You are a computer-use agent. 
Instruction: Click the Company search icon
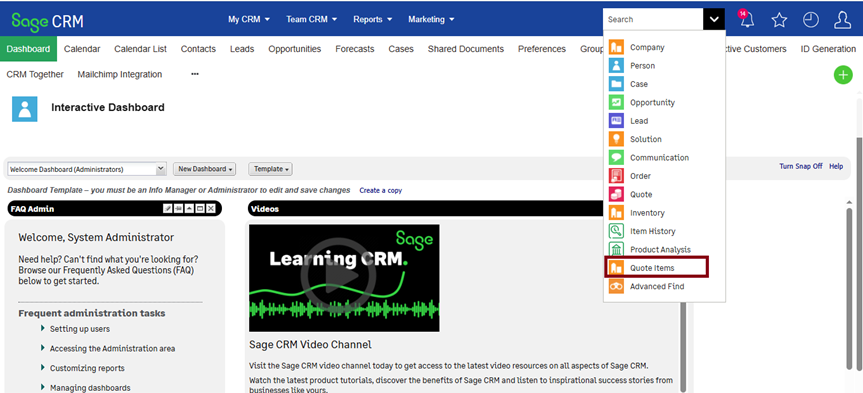(x=616, y=47)
